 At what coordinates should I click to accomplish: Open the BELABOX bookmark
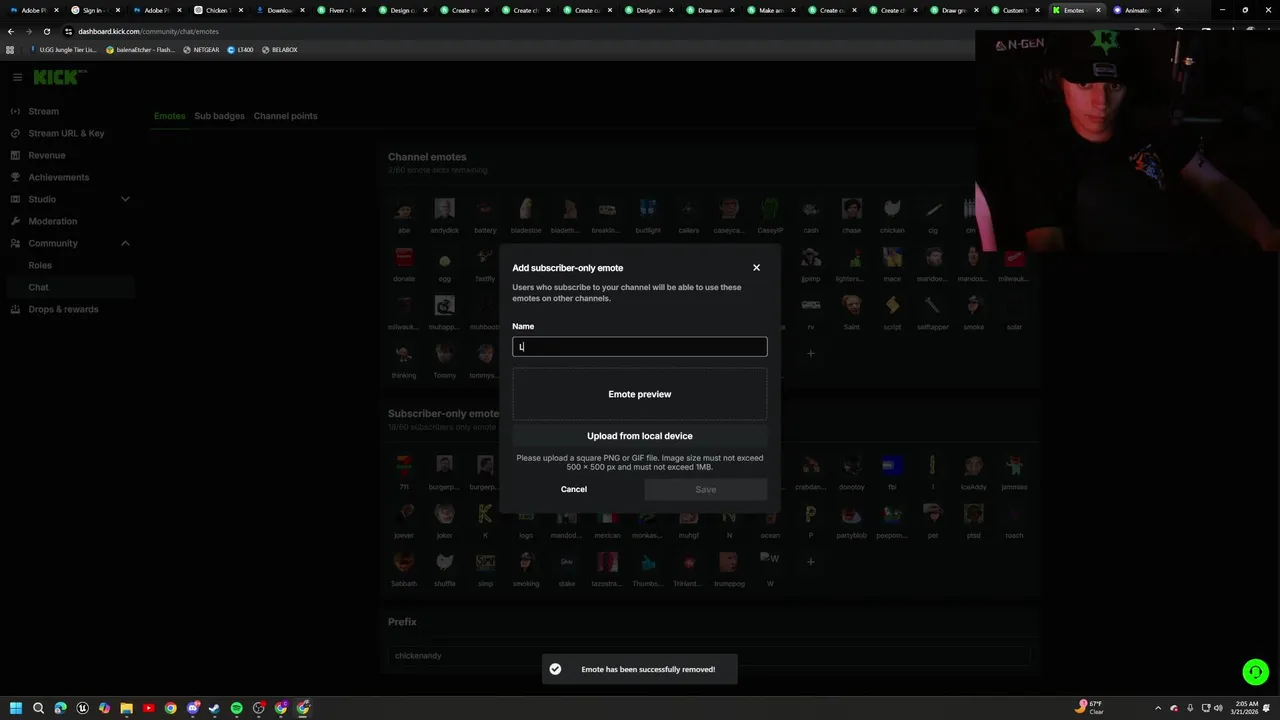click(x=279, y=49)
